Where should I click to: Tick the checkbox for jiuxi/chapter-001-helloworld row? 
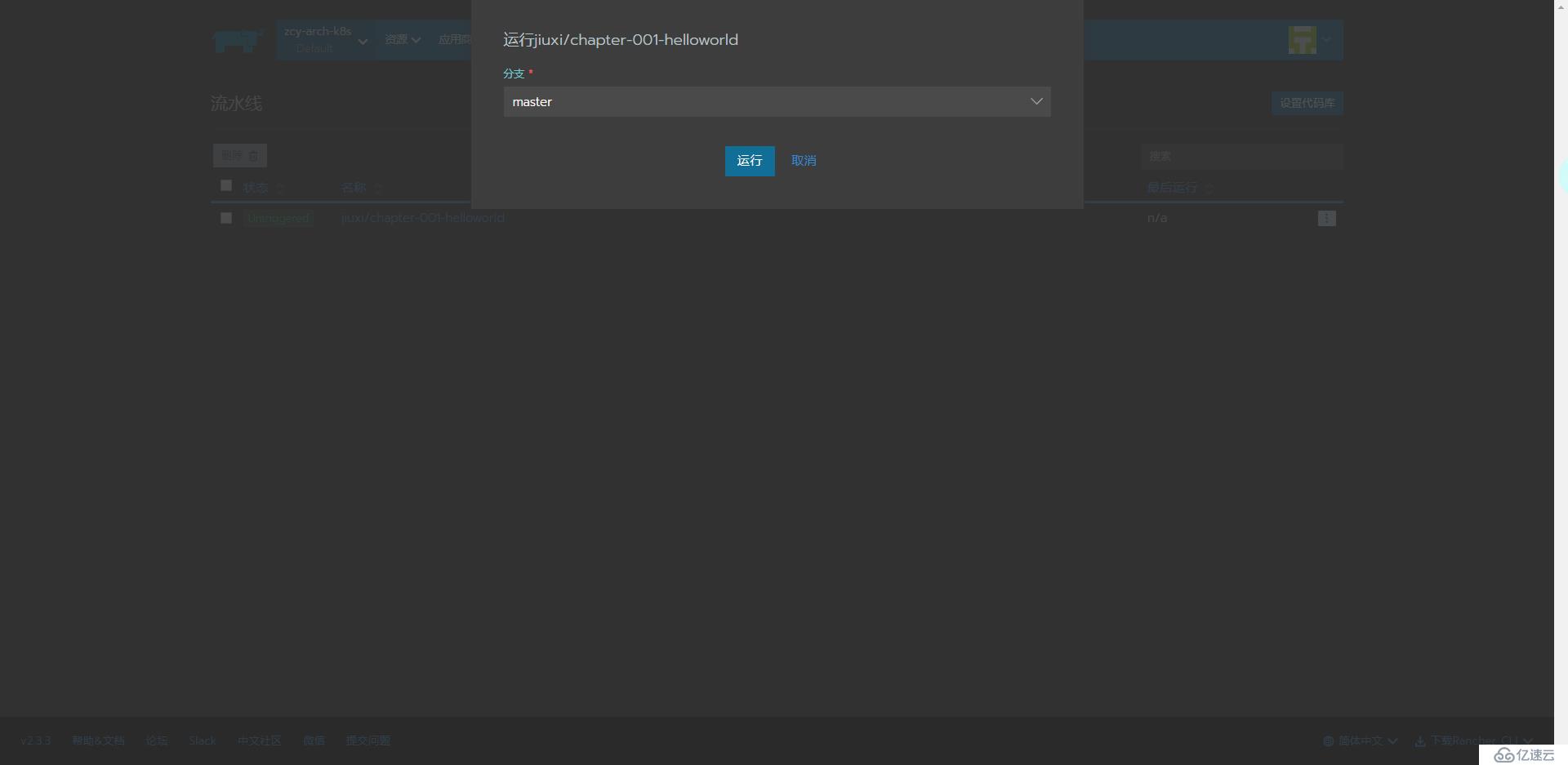click(x=226, y=218)
